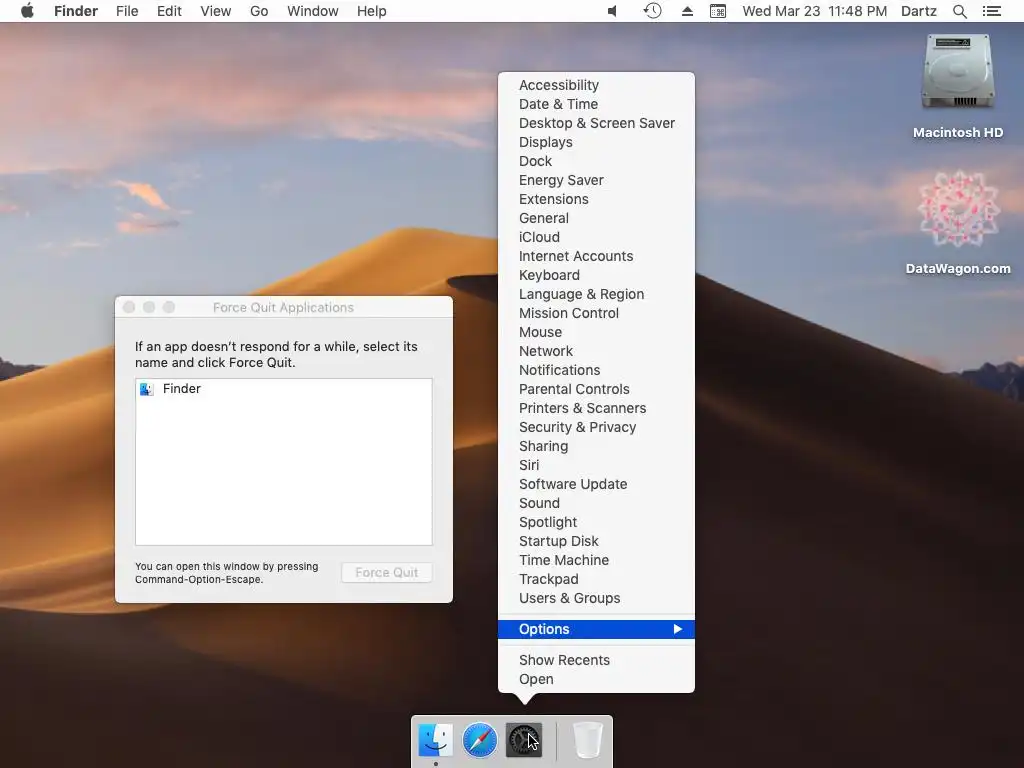Select Finder icon in Force Quit list

click(x=146, y=389)
